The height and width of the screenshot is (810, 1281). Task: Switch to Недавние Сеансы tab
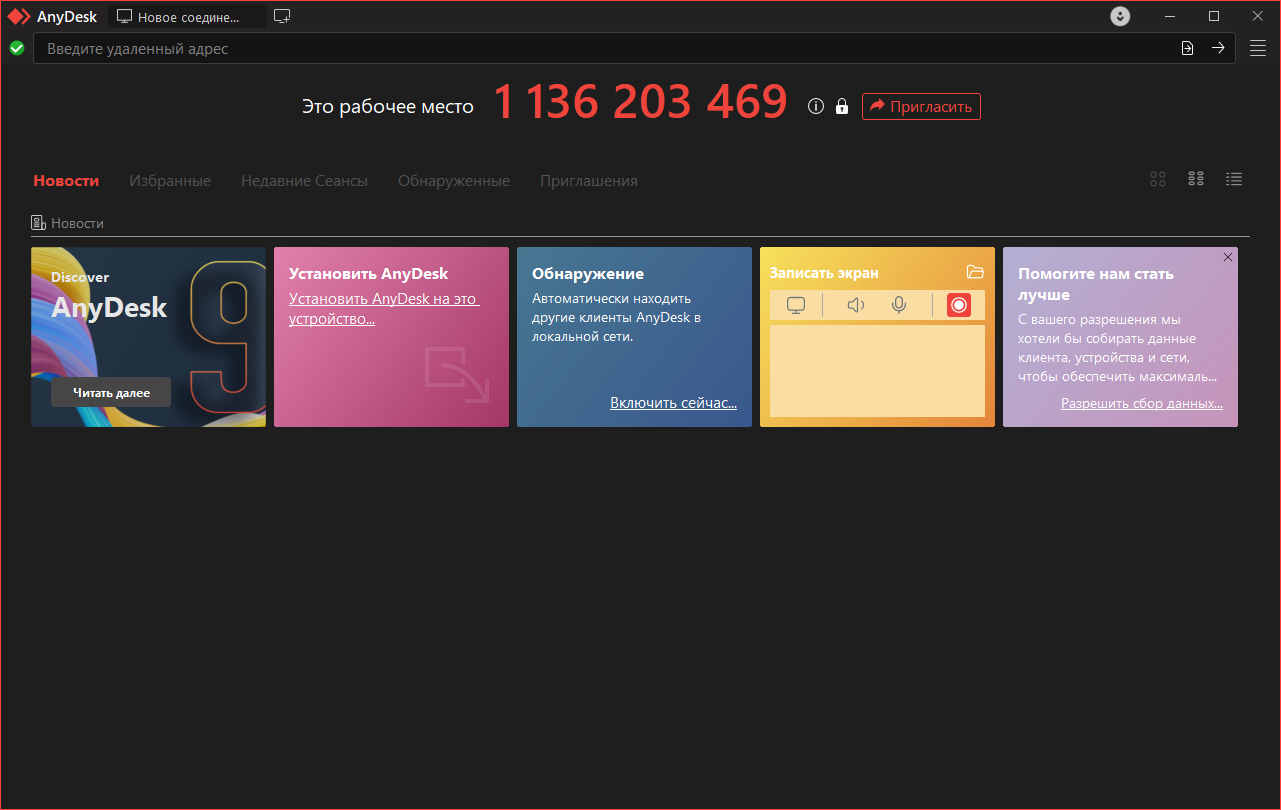tap(304, 181)
